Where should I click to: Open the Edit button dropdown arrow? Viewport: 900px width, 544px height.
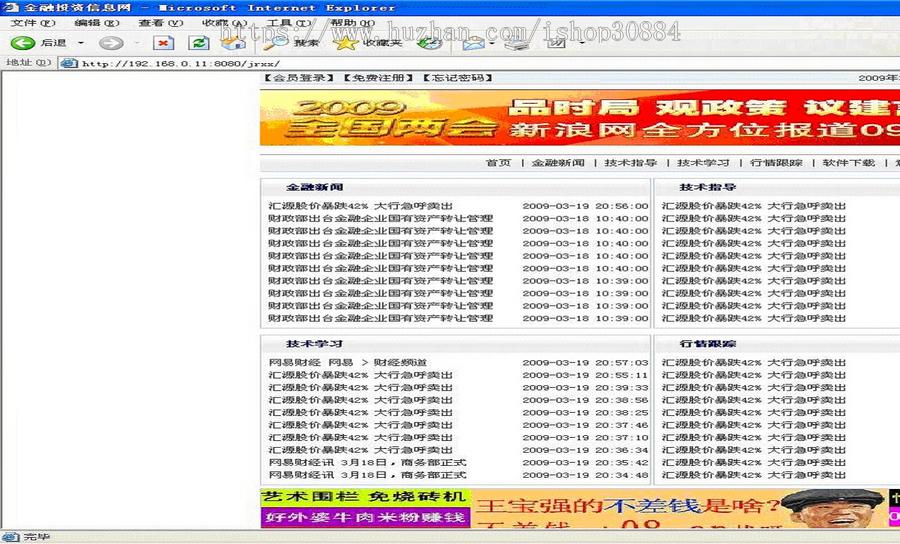click(x=582, y=43)
